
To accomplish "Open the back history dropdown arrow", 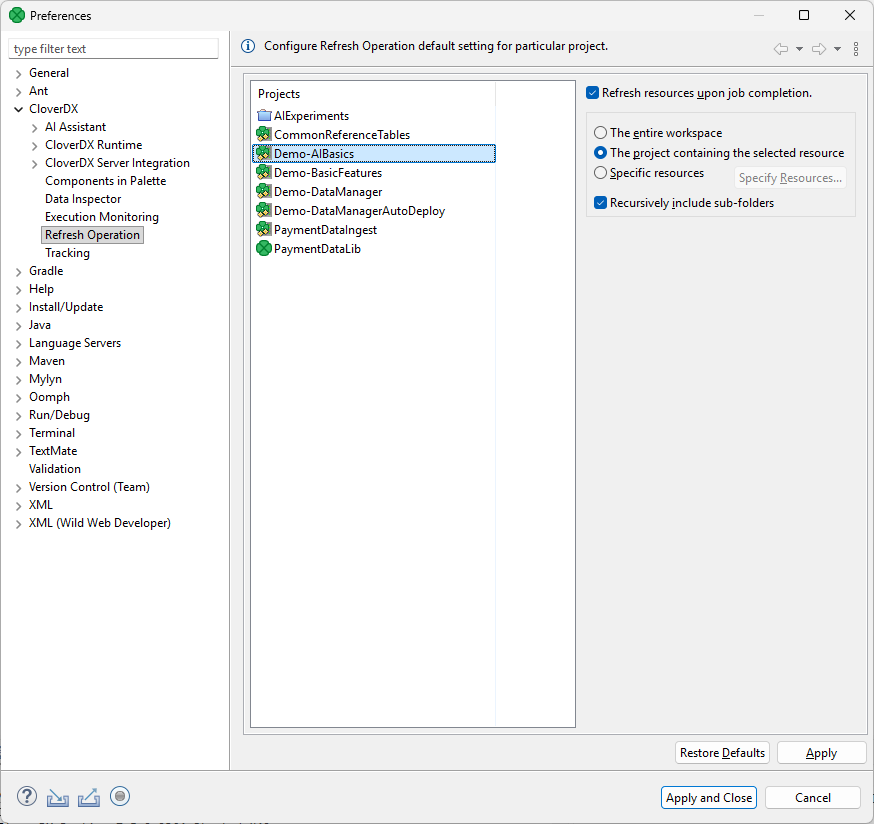I will [799, 49].
